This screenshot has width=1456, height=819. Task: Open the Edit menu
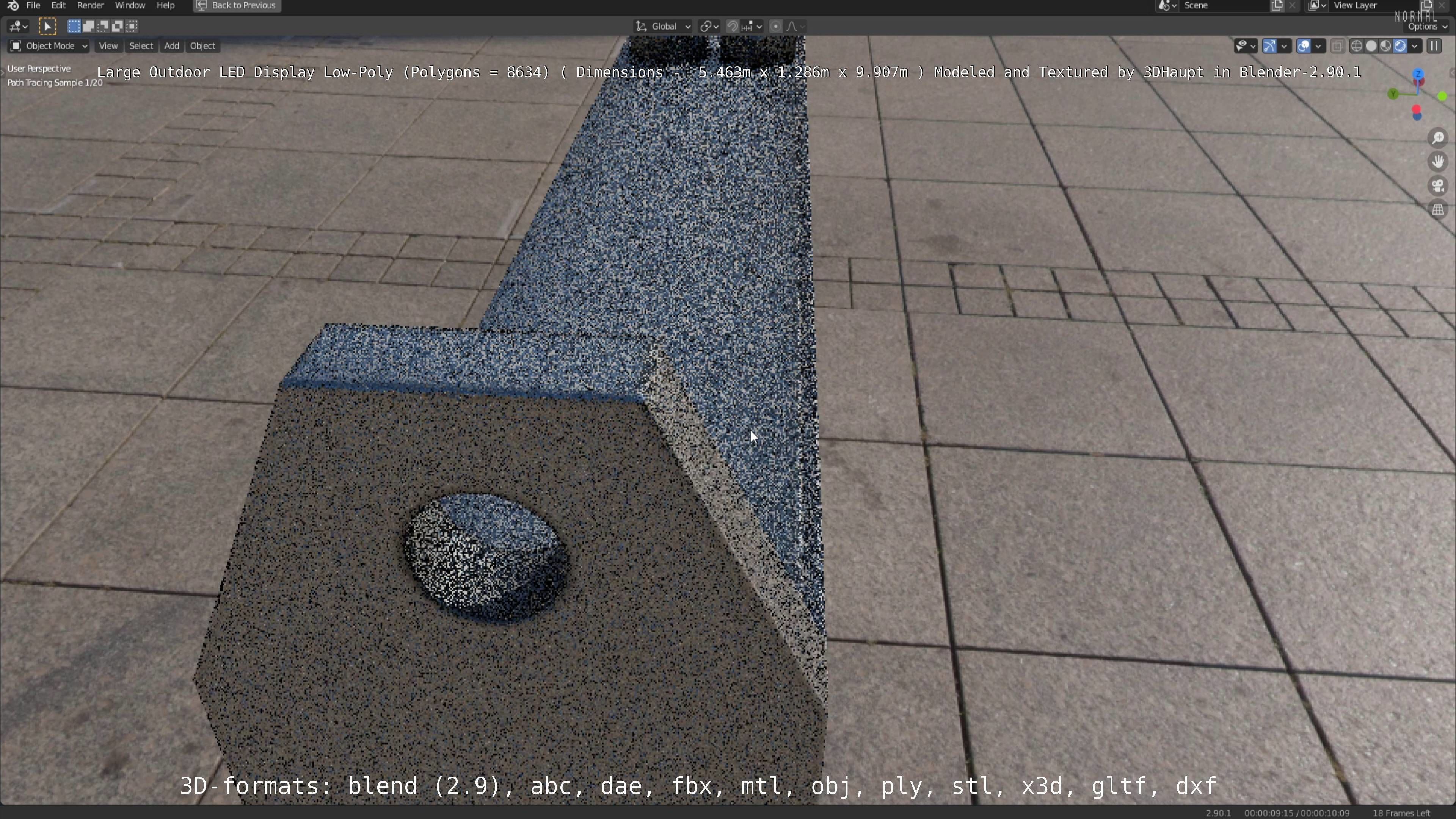59,6
